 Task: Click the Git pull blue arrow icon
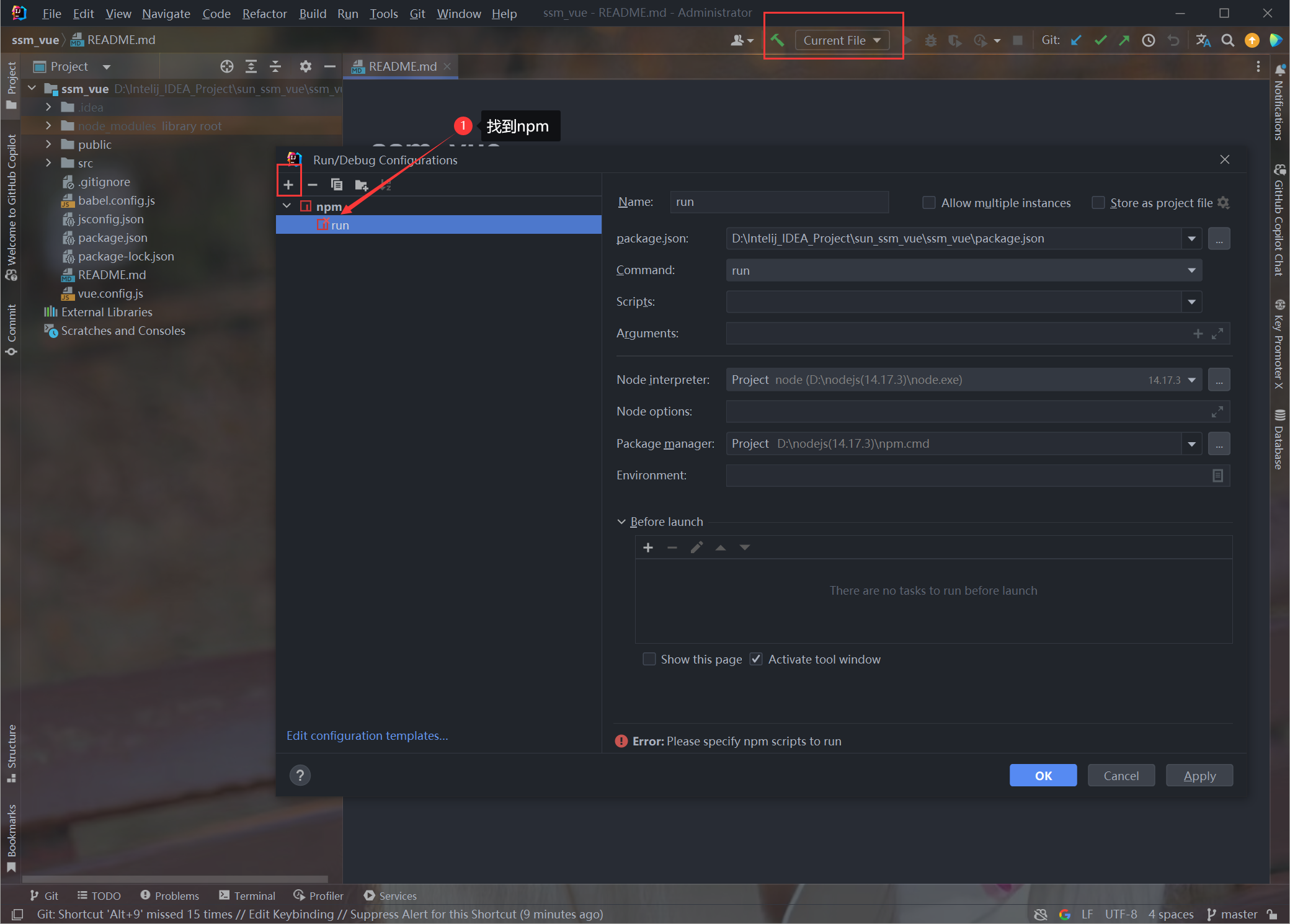pyautogui.click(x=1076, y=40)
